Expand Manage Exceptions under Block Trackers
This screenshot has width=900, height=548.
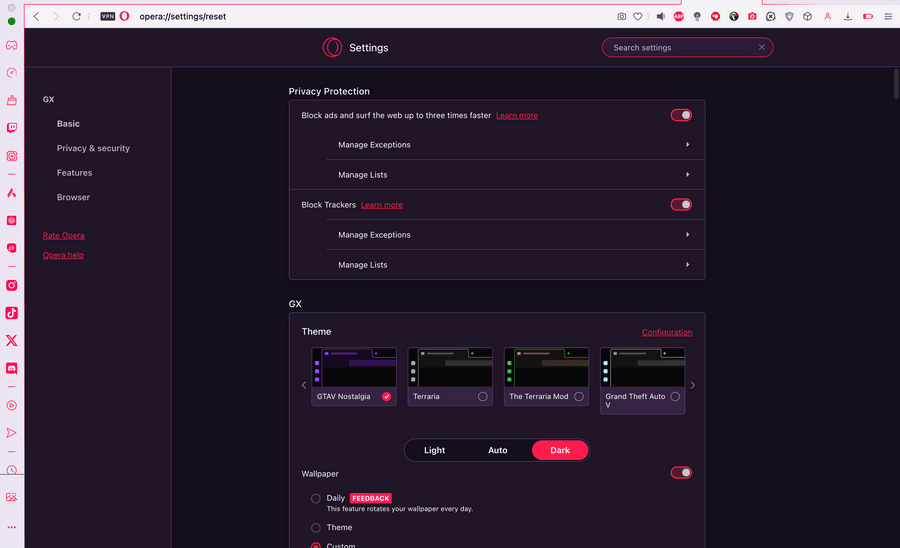(515, 235)
